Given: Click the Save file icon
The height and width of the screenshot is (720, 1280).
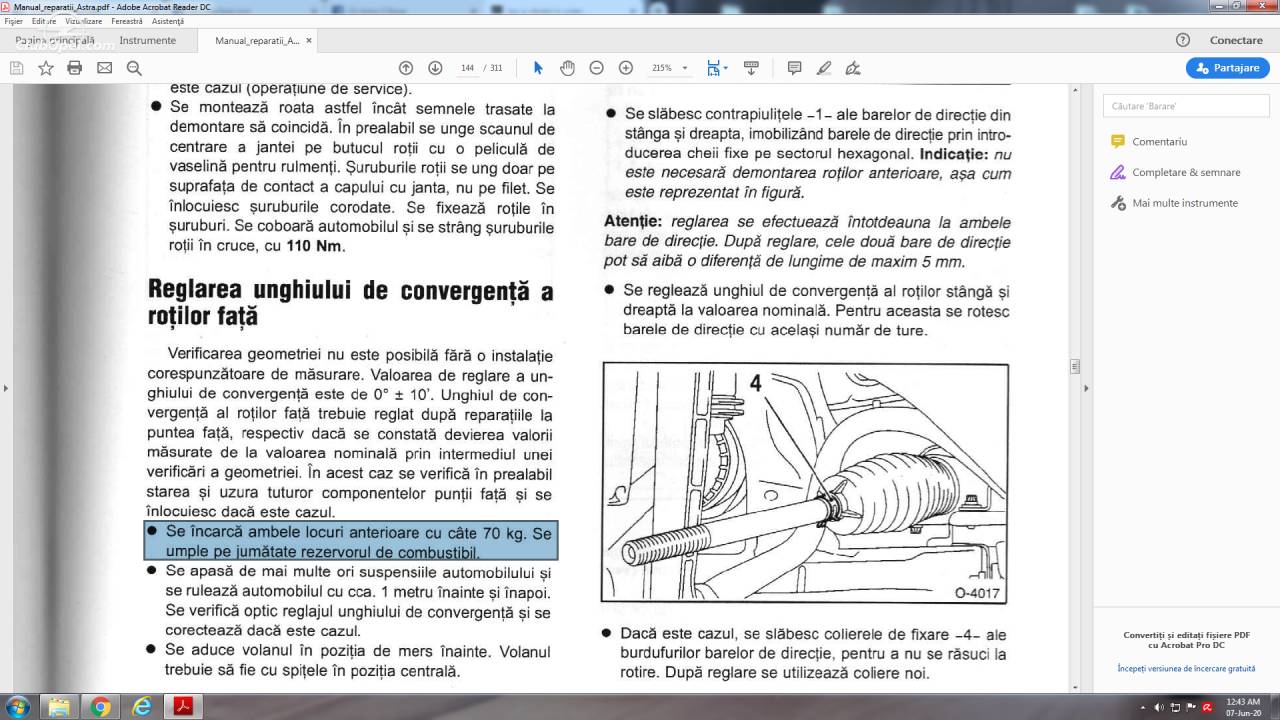Looking at the screenshot, I should (16, 68).
